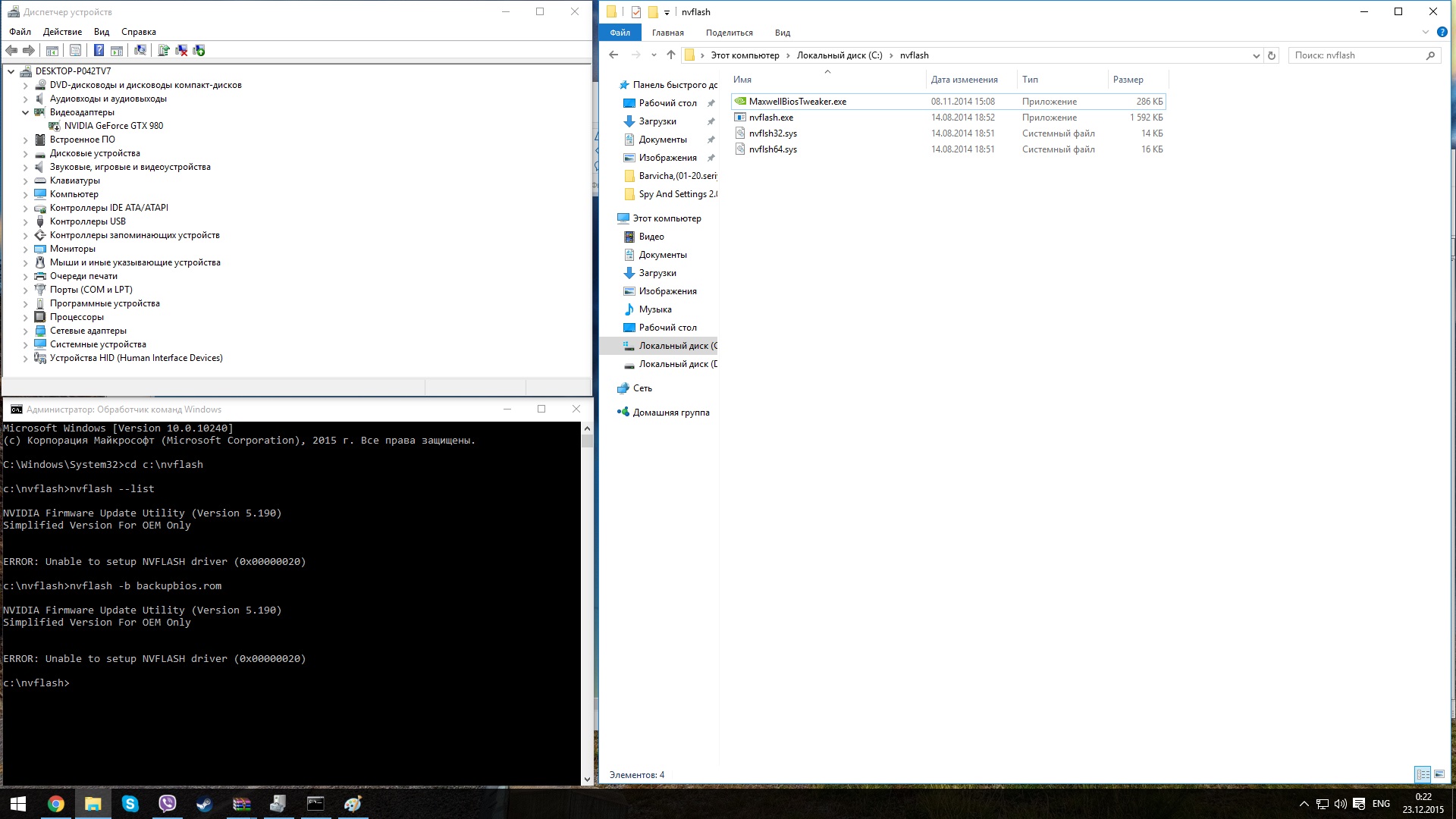Select nvflash.exe in file list

[770, 118]
